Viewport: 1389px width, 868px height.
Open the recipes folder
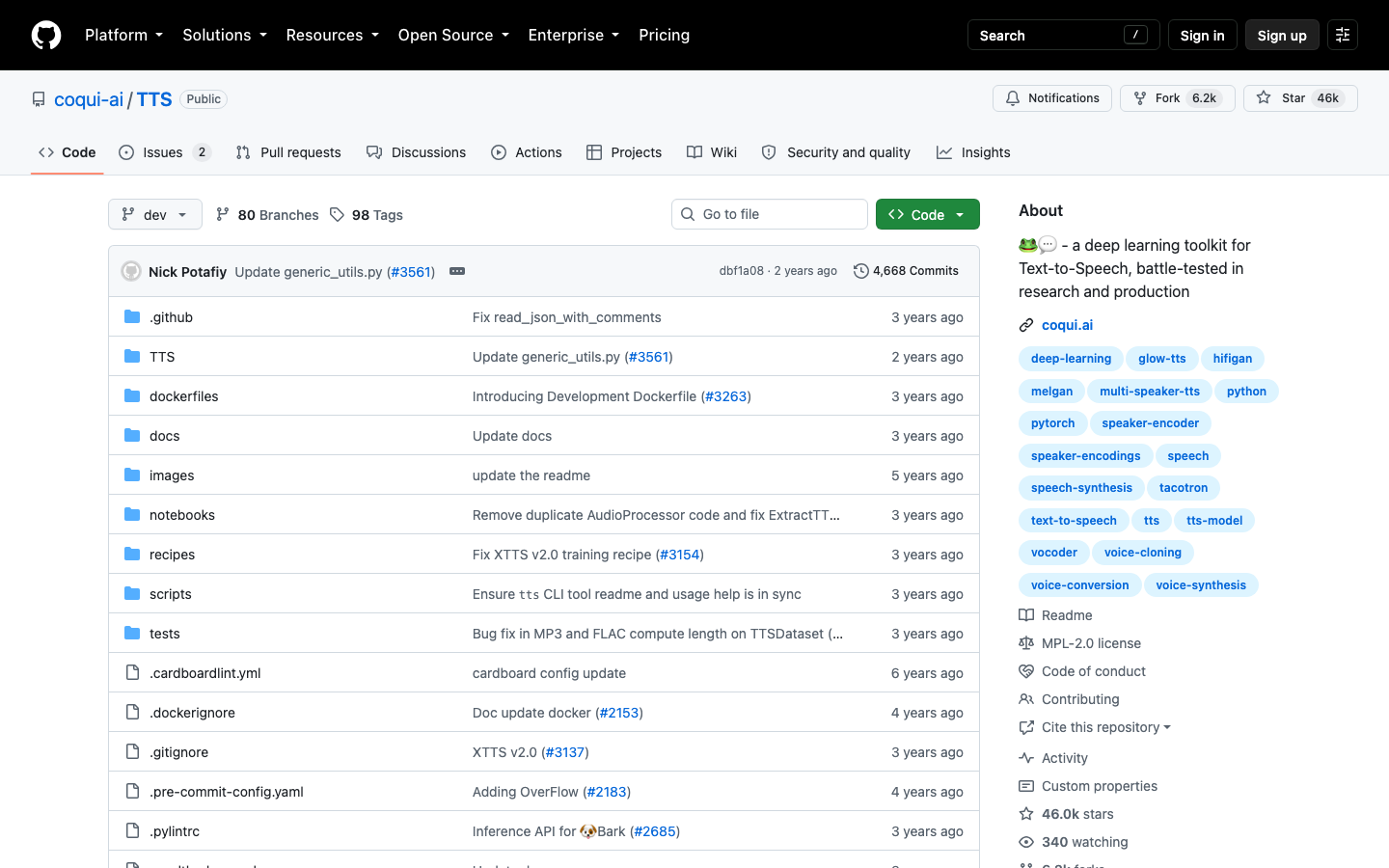click(x=172, y=555)
